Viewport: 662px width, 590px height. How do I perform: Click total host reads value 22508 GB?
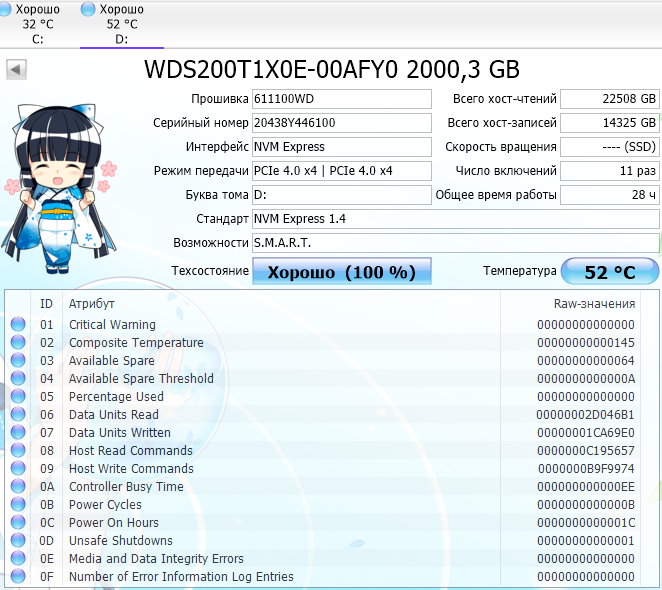point(610,99)
